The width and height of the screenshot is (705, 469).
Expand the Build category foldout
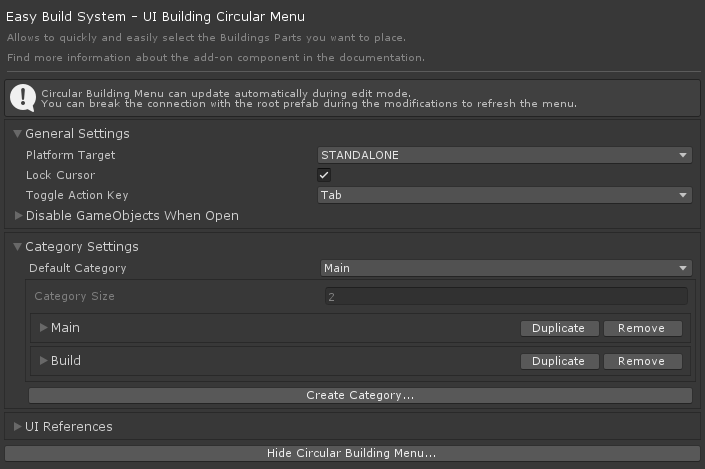coord(43,361)
